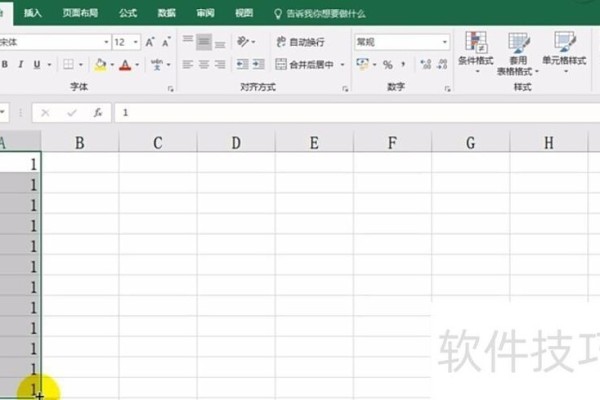Switch to the 页面布局 tab
The height and width of the screenshot is (400, 600).
coord(80,13)
